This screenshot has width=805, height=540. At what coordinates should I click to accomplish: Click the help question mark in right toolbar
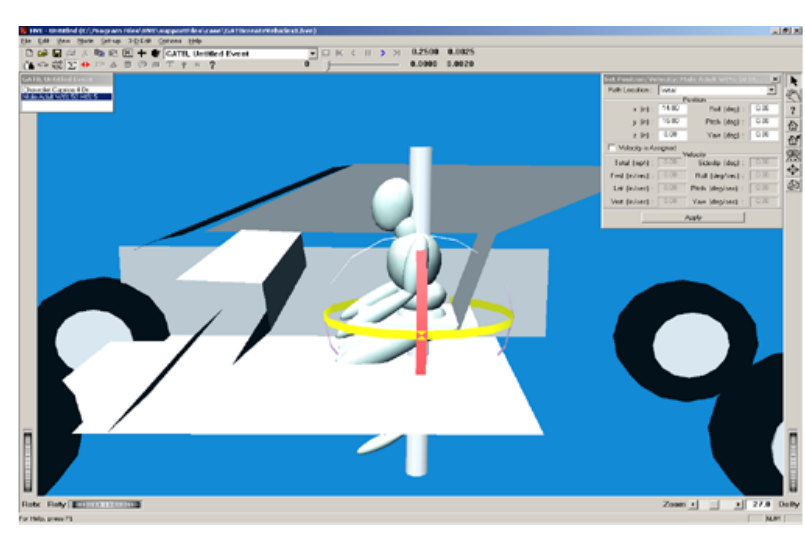pyautogui.click(x=794, y=110)
